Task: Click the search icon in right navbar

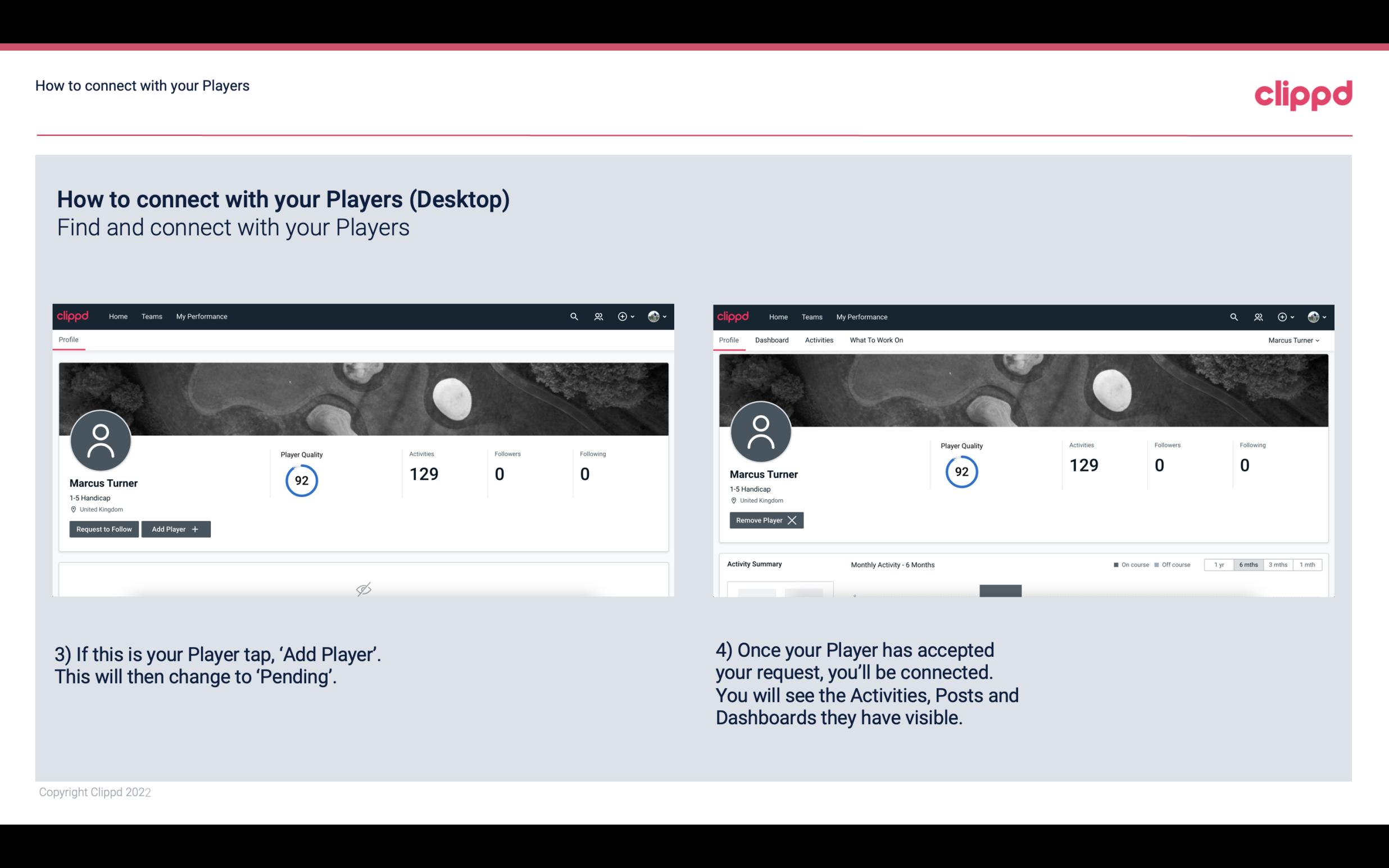Action: [x=1233, y=317]
